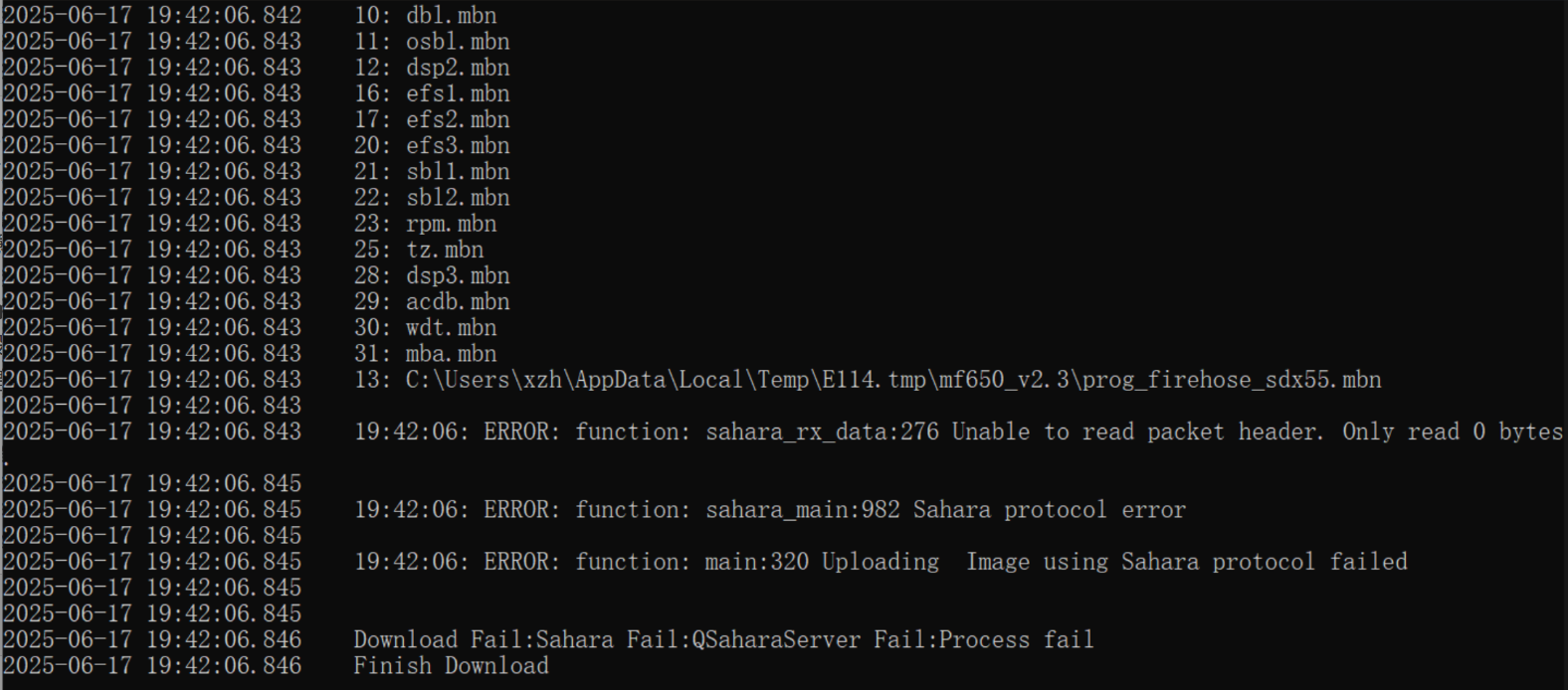1568x690 pixels.
Task: Click the '22: sbl2.mbn' entry
Action: pos(432,197)
